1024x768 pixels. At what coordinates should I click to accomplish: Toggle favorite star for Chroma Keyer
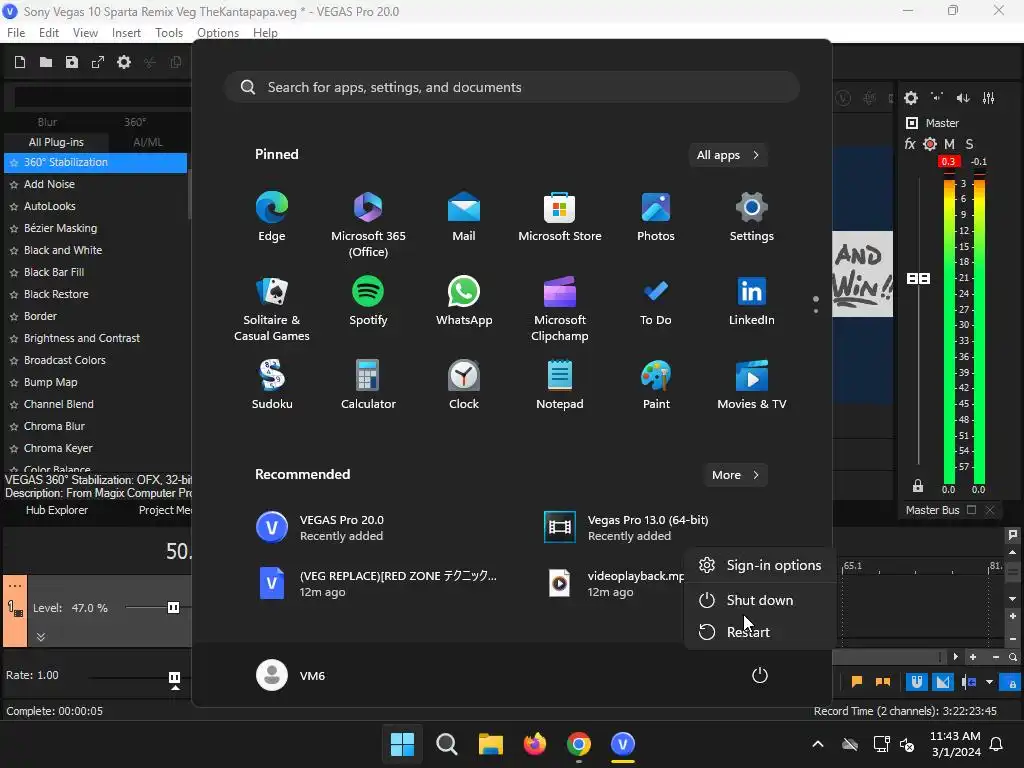[14, 449]
